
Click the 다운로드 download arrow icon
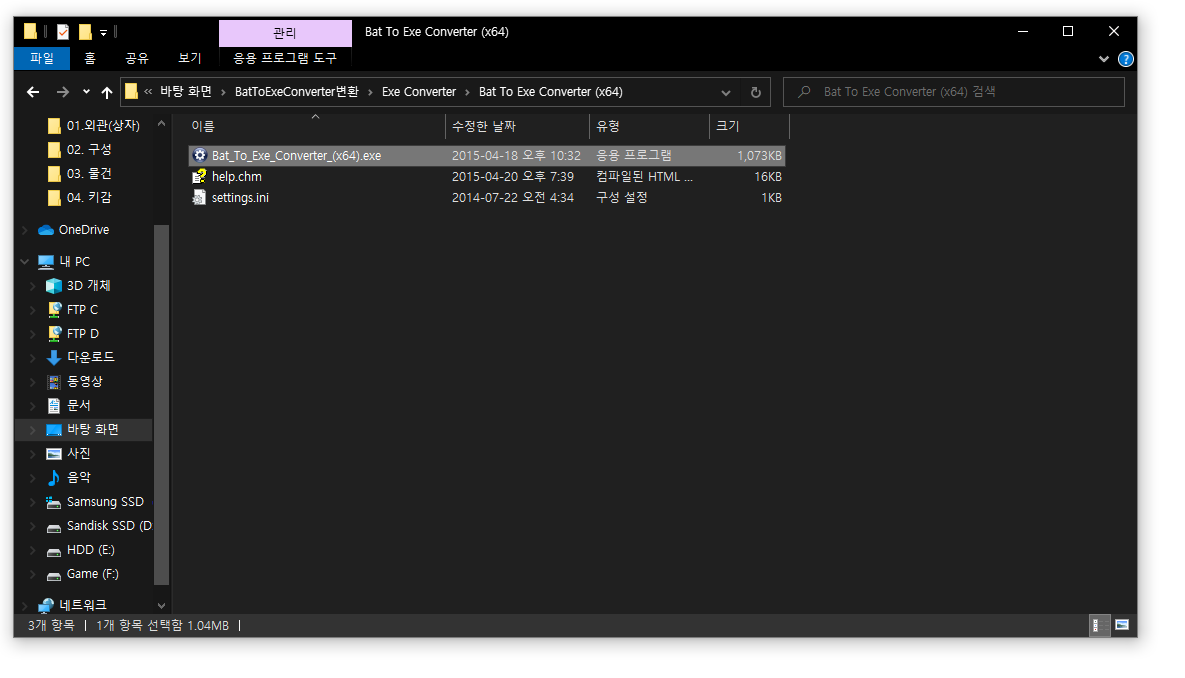tap(54, 358)
